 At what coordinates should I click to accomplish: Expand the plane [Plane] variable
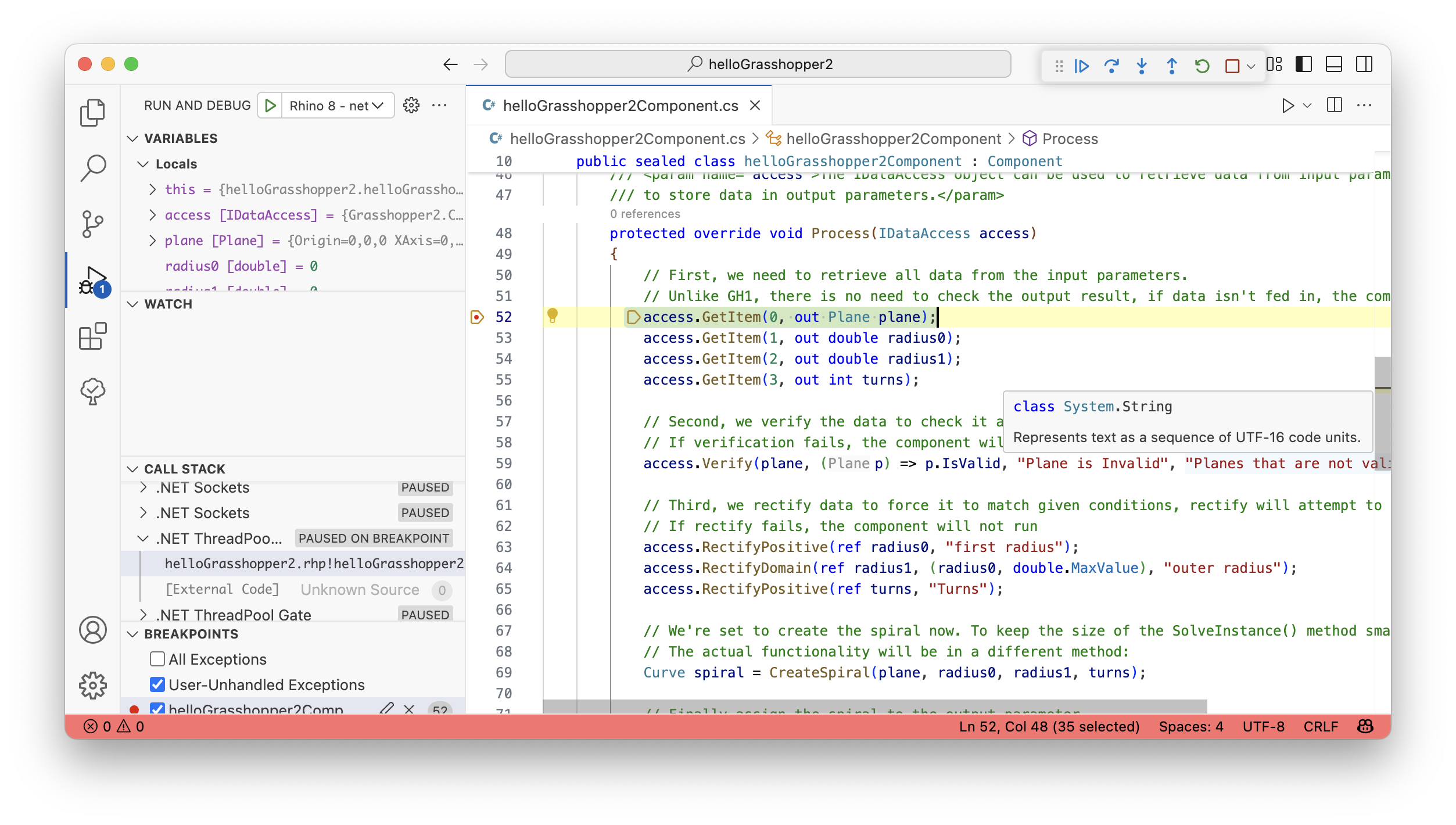tap(152, 241)
